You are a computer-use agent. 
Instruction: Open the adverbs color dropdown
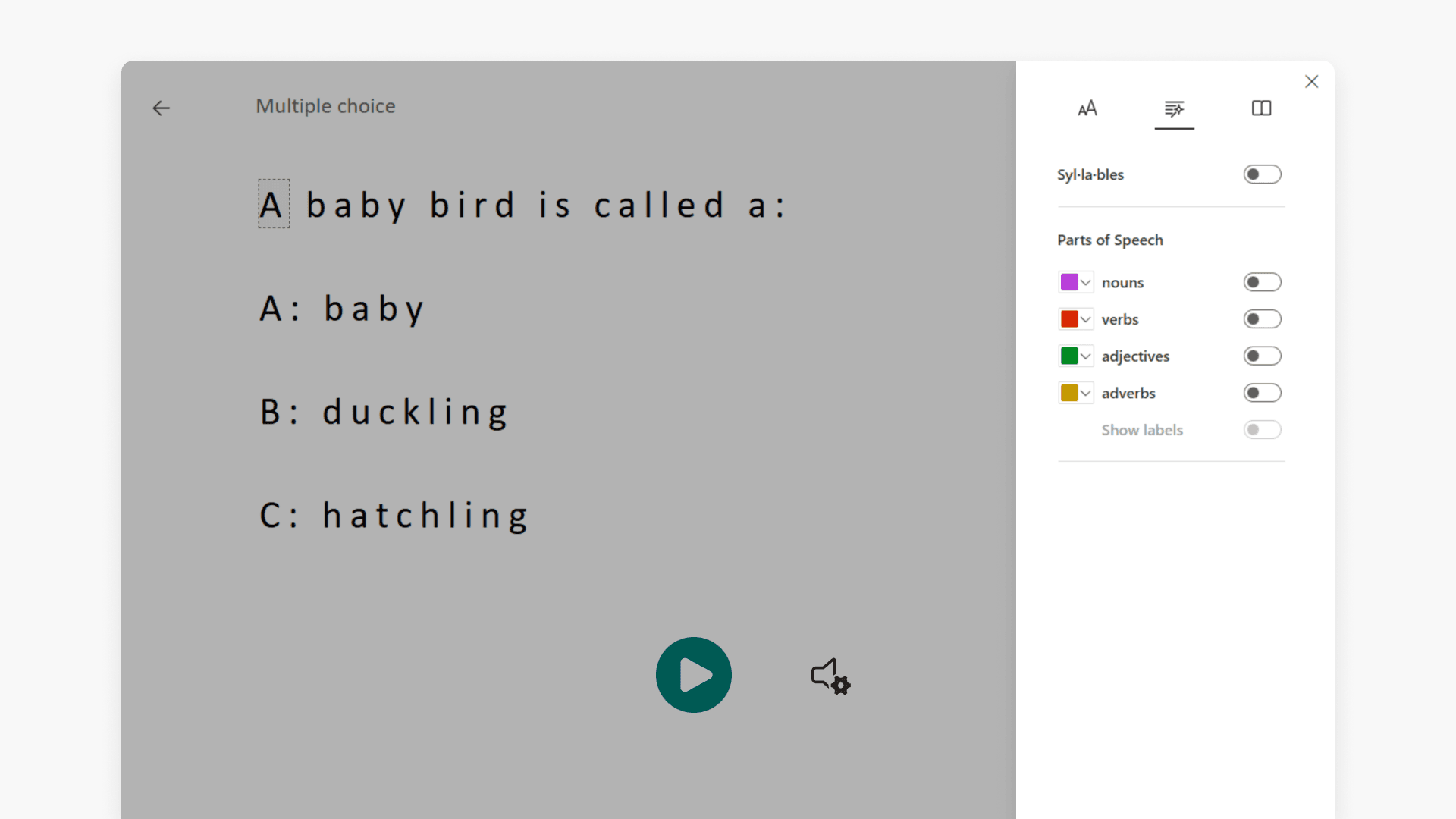1087,392
